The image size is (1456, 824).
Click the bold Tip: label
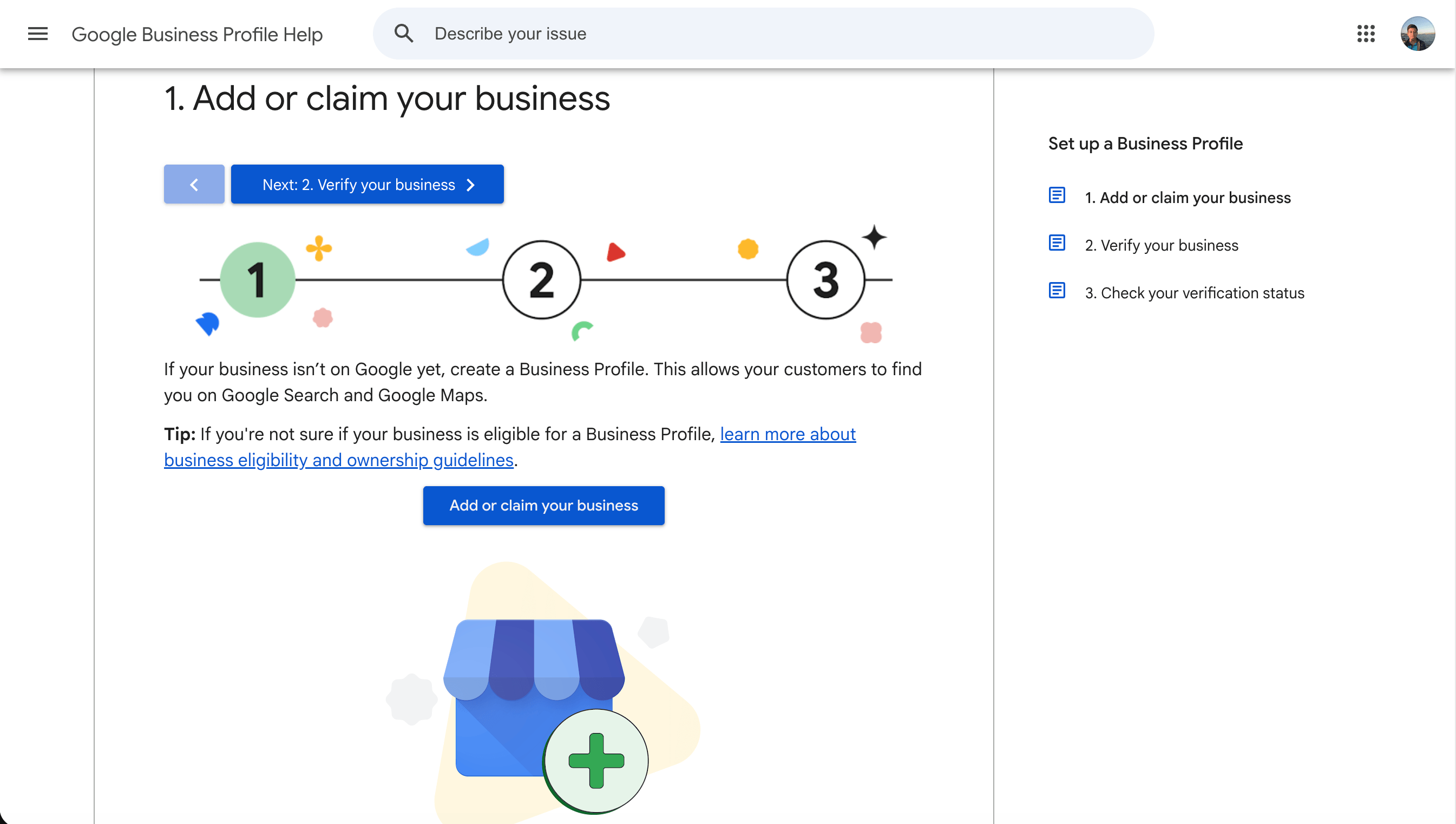coord(179,434)
